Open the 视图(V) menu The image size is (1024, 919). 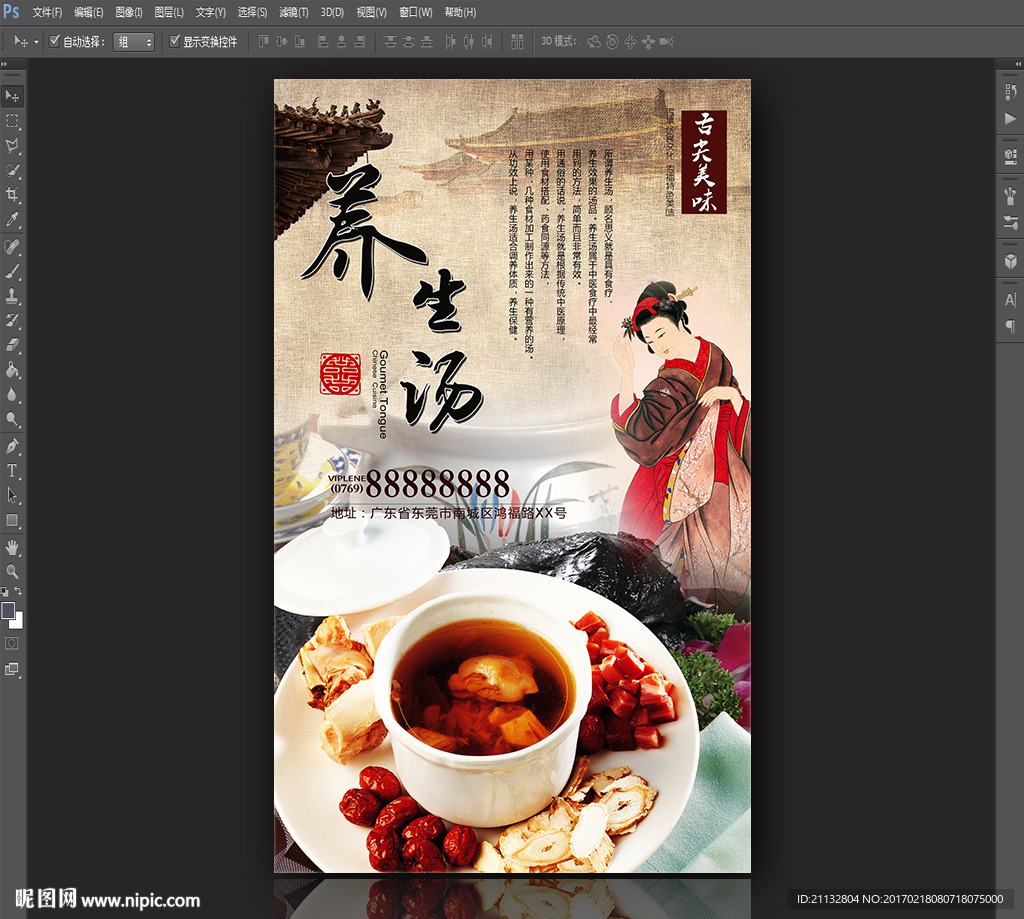[x=371, y=12]
